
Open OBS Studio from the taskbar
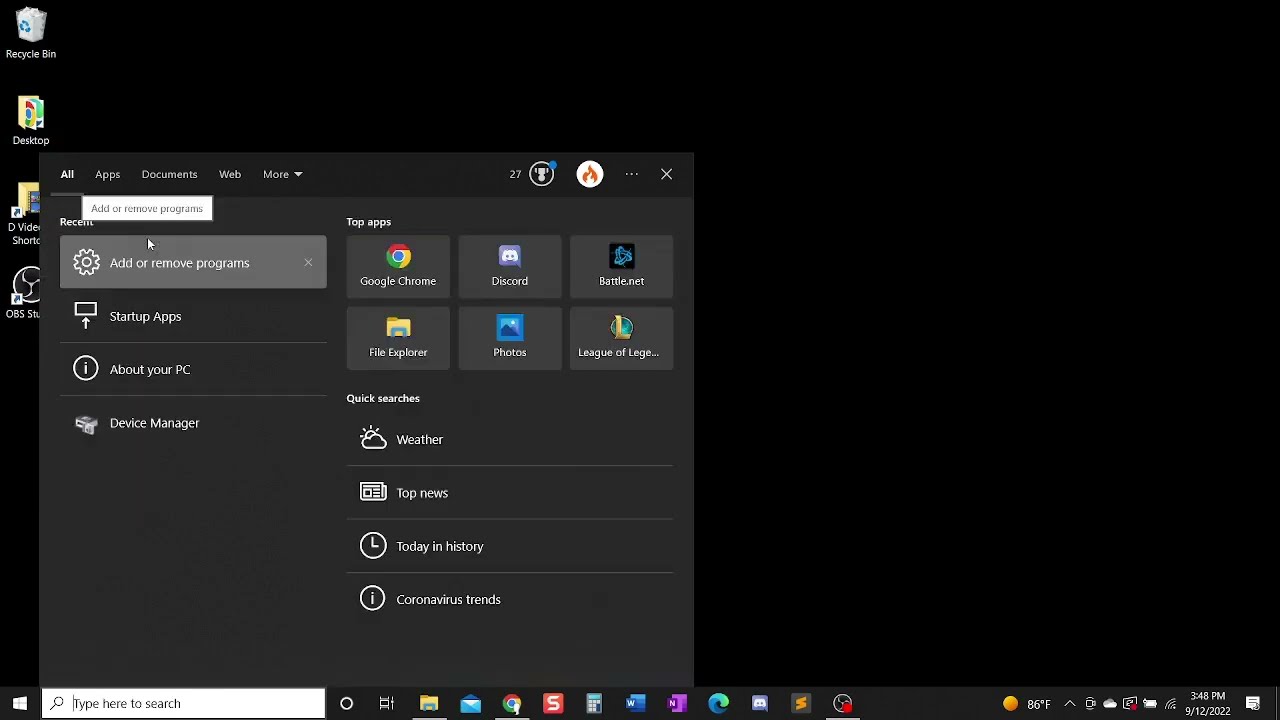[x=843, y=703]
